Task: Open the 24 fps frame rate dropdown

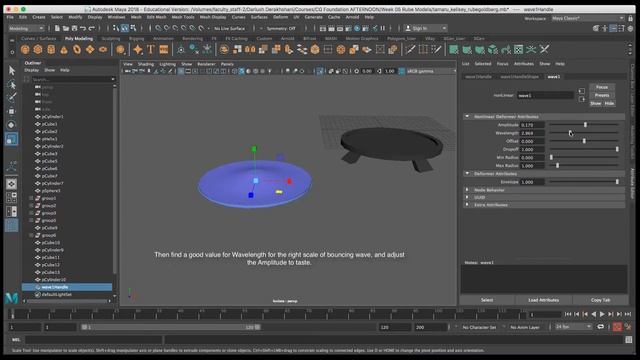Action: pos(573,327)
